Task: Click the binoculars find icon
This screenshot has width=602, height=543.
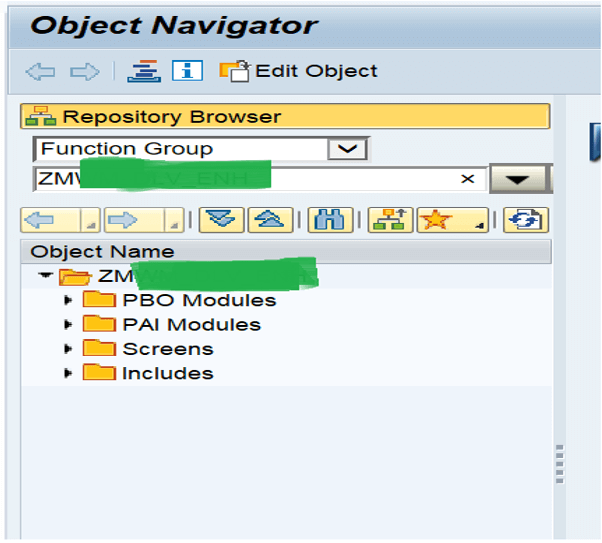Action: tap(330, 220)
